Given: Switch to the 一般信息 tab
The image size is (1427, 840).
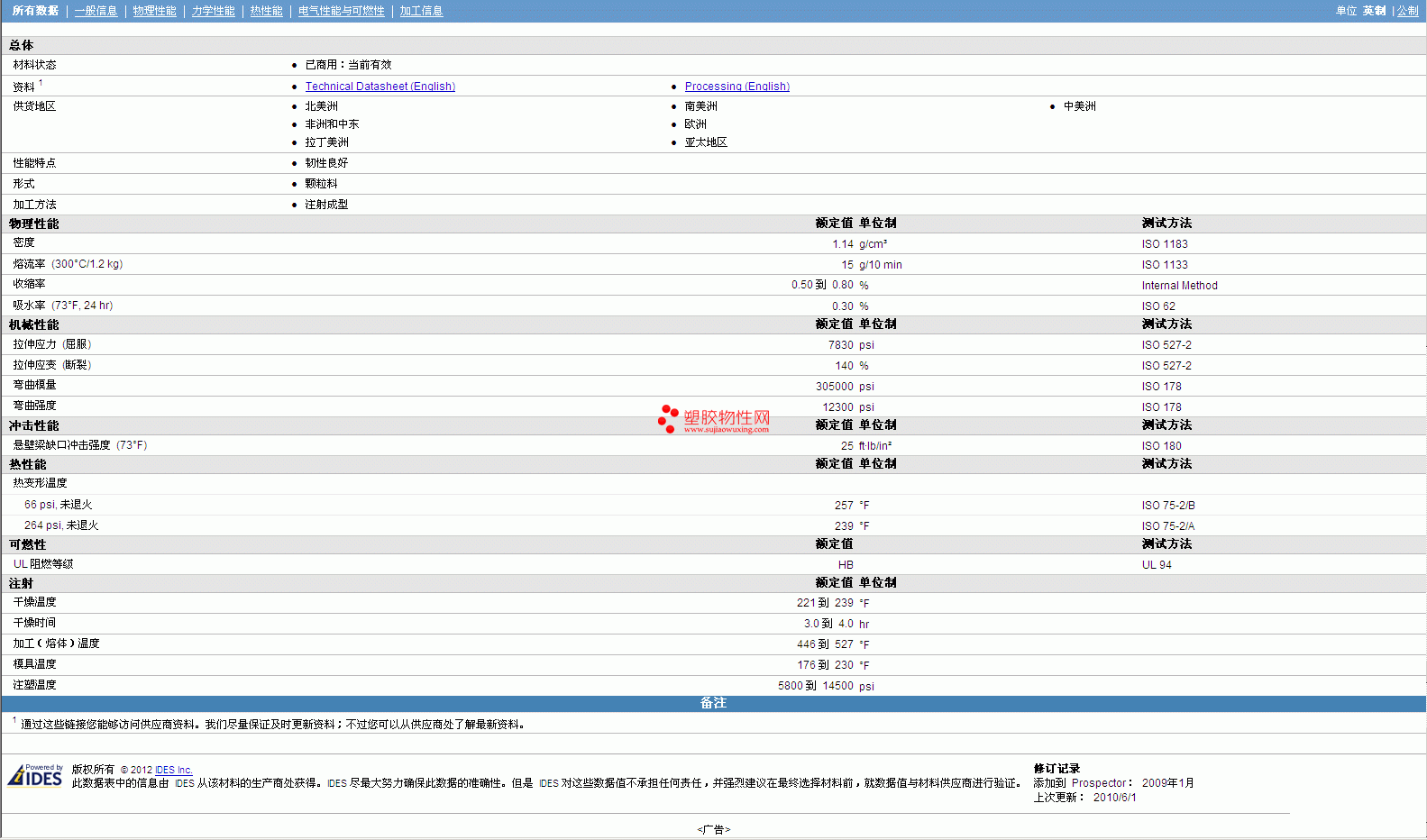Looking at the screenshot, I should point(96,11).
